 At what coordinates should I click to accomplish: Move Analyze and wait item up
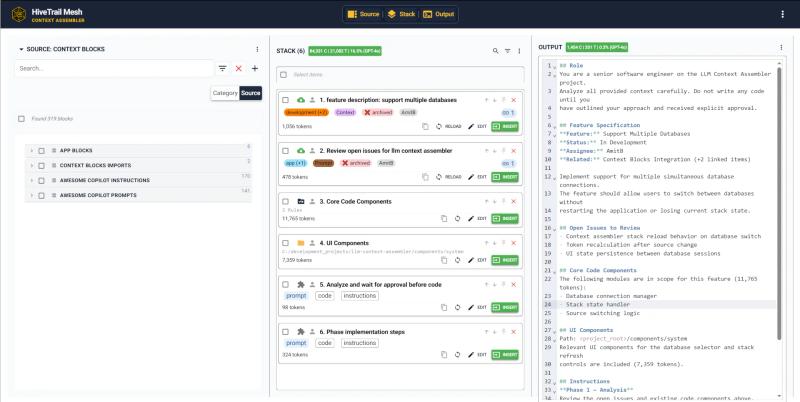[486, 285]
